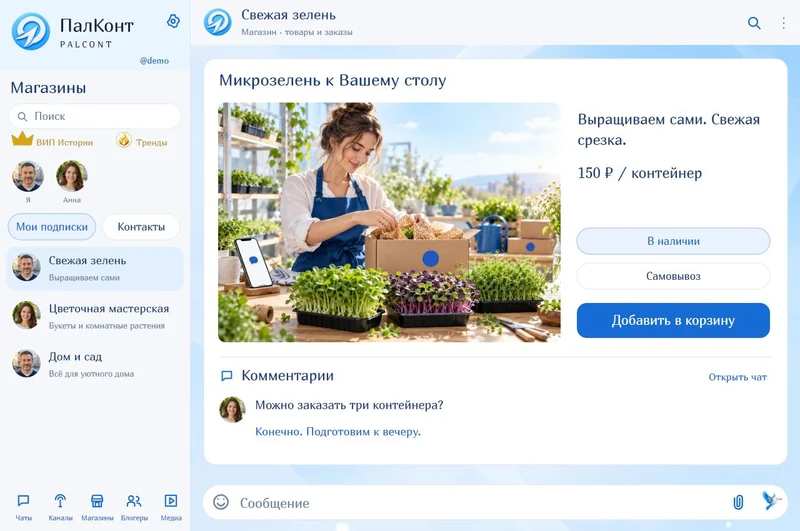The height and width of the screenshot is (531, 800).
Task: Click the flame Тренды icon
Action: [x=124, y=140]
